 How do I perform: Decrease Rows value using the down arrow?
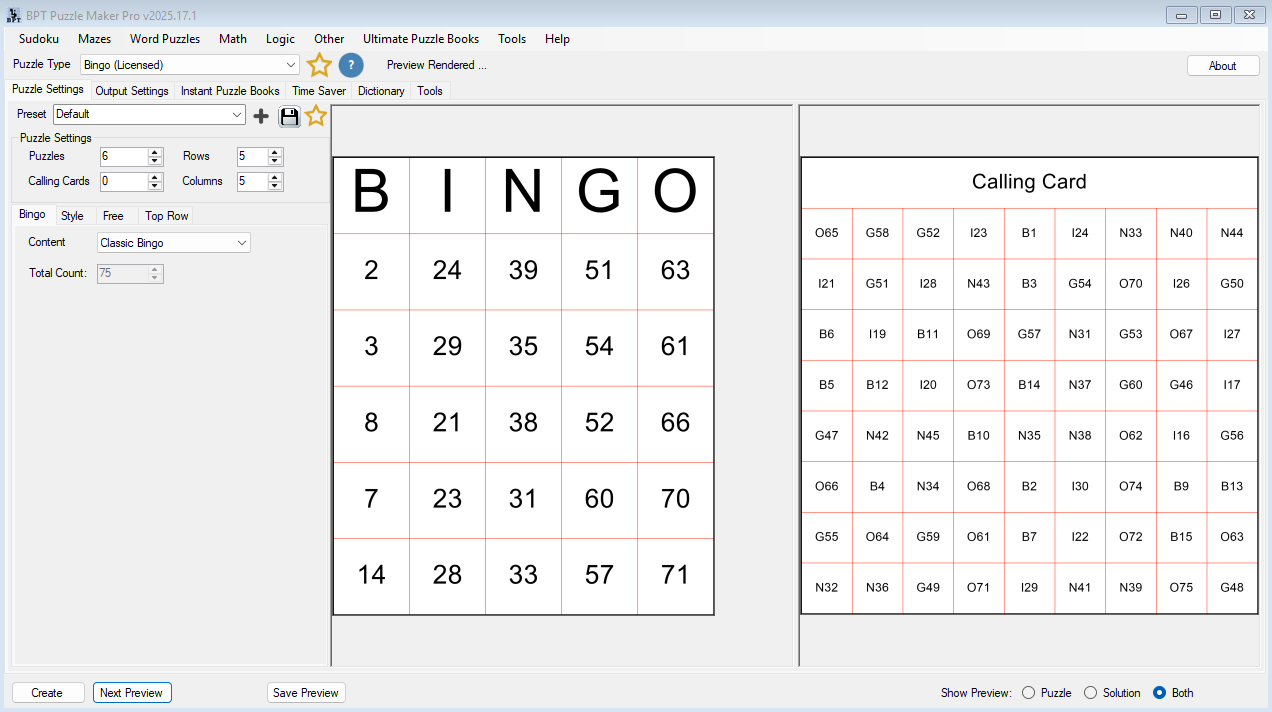pyautogui.click(x=276, y=160)
